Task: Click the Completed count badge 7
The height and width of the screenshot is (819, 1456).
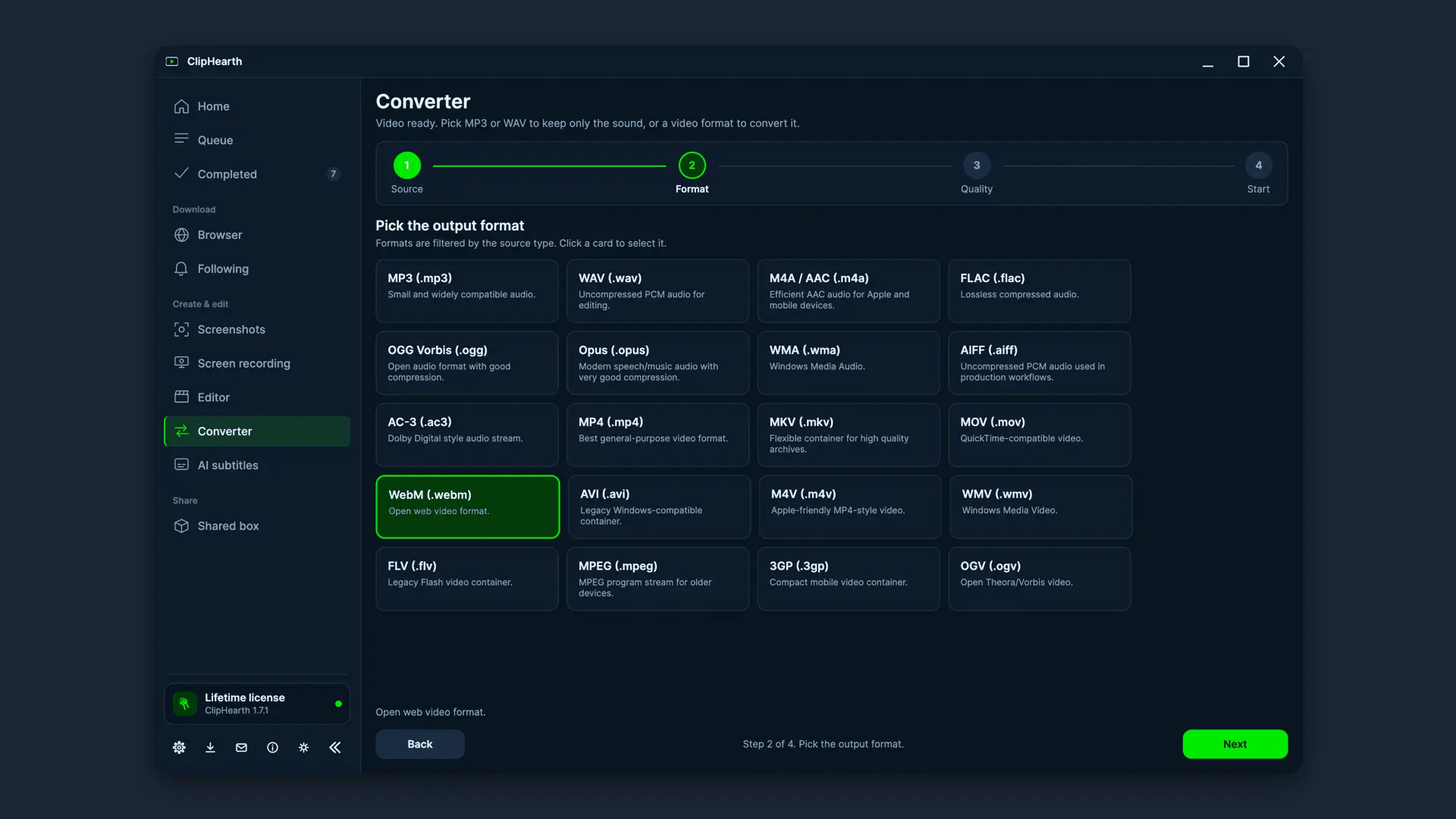Action: 333,174
